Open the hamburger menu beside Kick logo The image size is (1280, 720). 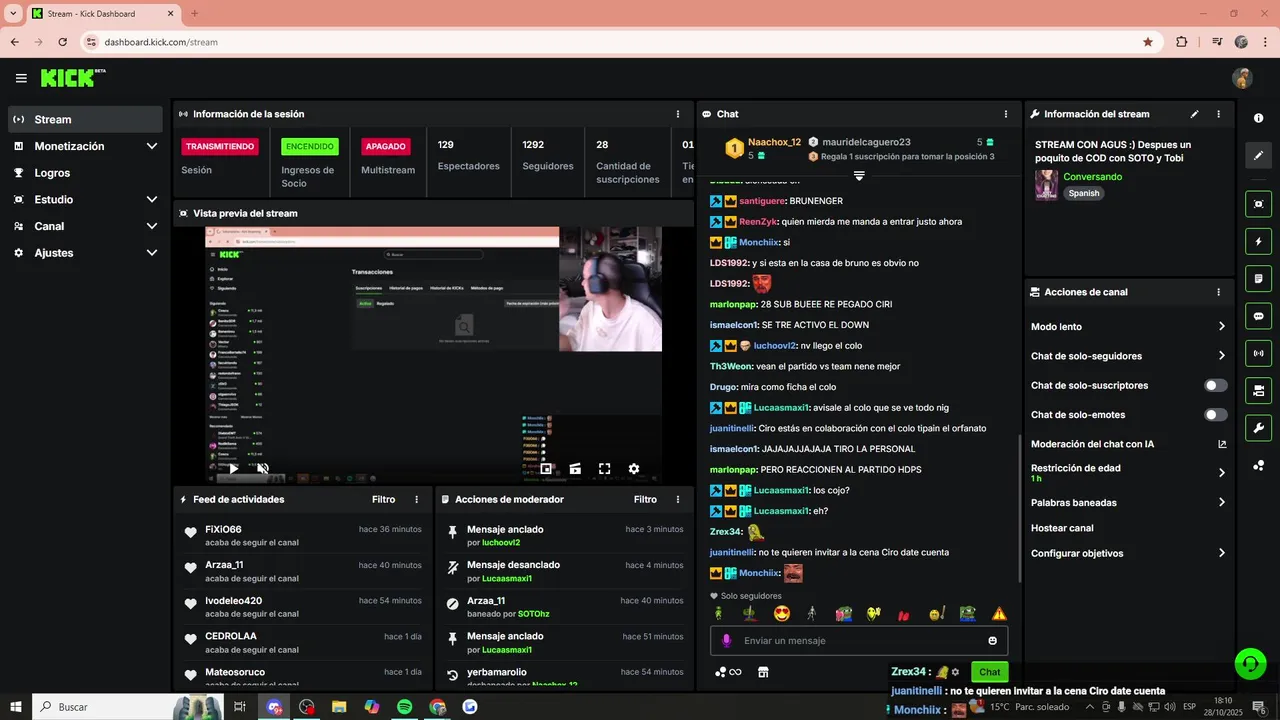(21, 78)
